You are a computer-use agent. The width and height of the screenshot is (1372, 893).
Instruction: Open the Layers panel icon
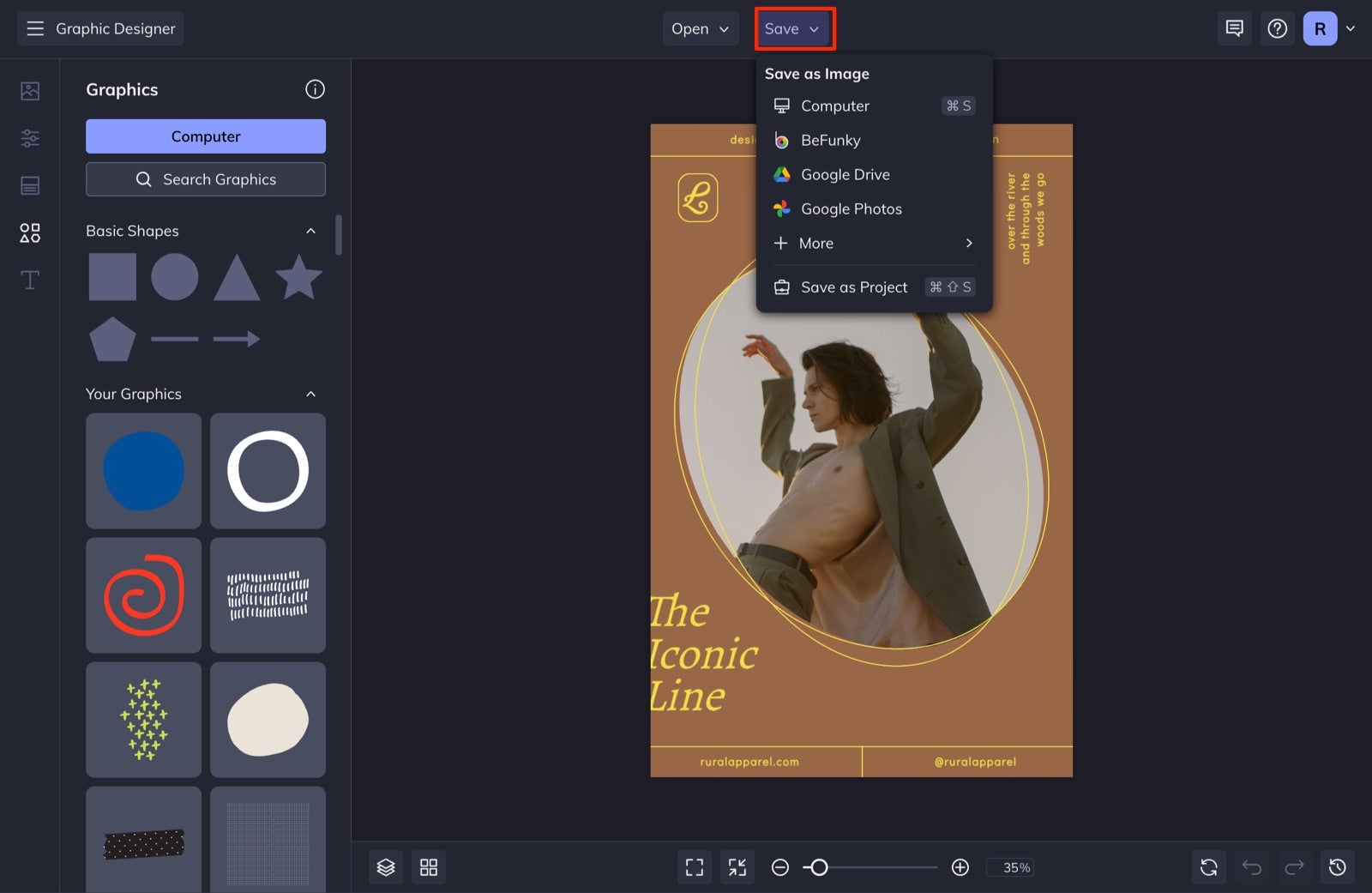pyautogui.click(x=386, y=867)
